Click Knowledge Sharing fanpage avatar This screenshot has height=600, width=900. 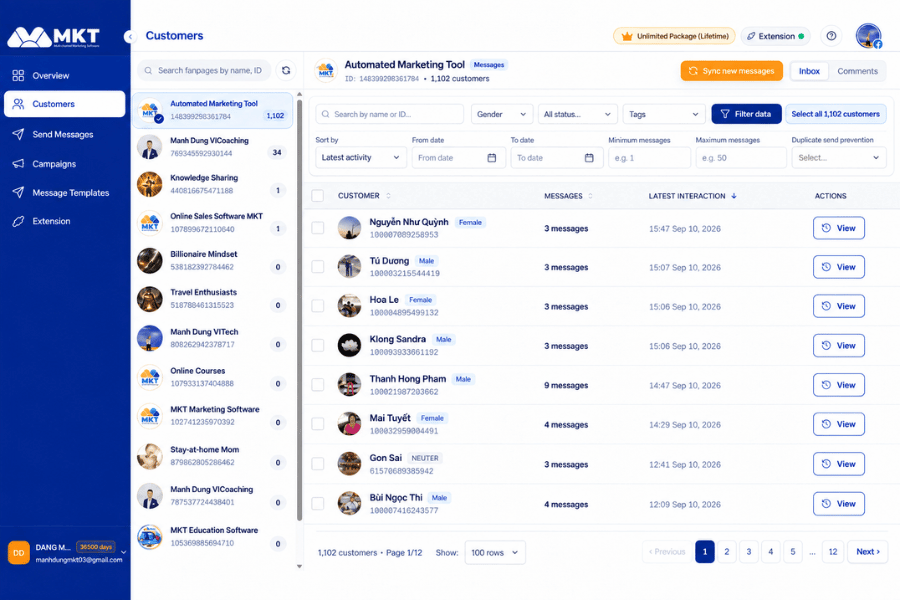(150, 184)
